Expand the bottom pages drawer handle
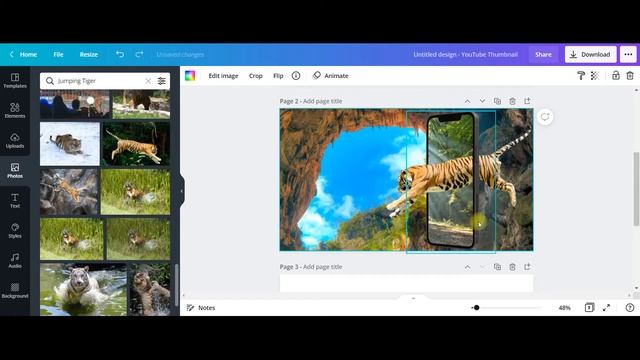The image size is (640, 360). (x=413, y=298)
